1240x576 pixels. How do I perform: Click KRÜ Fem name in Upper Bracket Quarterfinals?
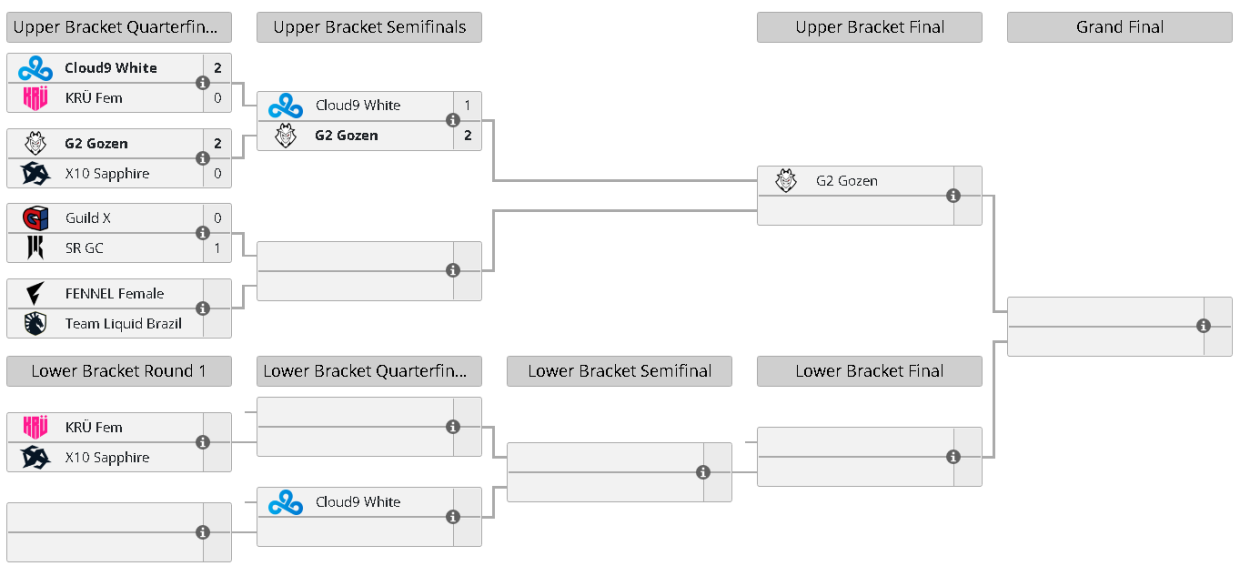(94, 98)
